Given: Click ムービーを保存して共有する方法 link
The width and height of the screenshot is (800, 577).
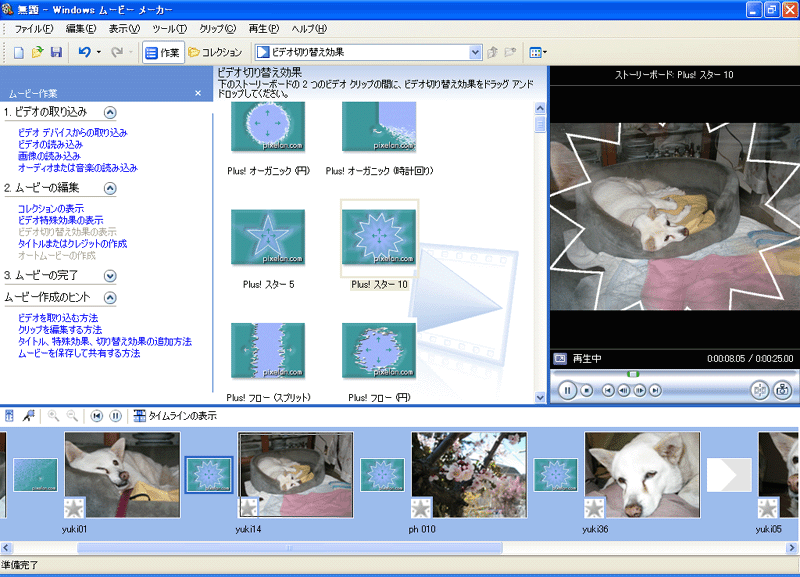Looking at the screenshot, I should pos(79,353).
